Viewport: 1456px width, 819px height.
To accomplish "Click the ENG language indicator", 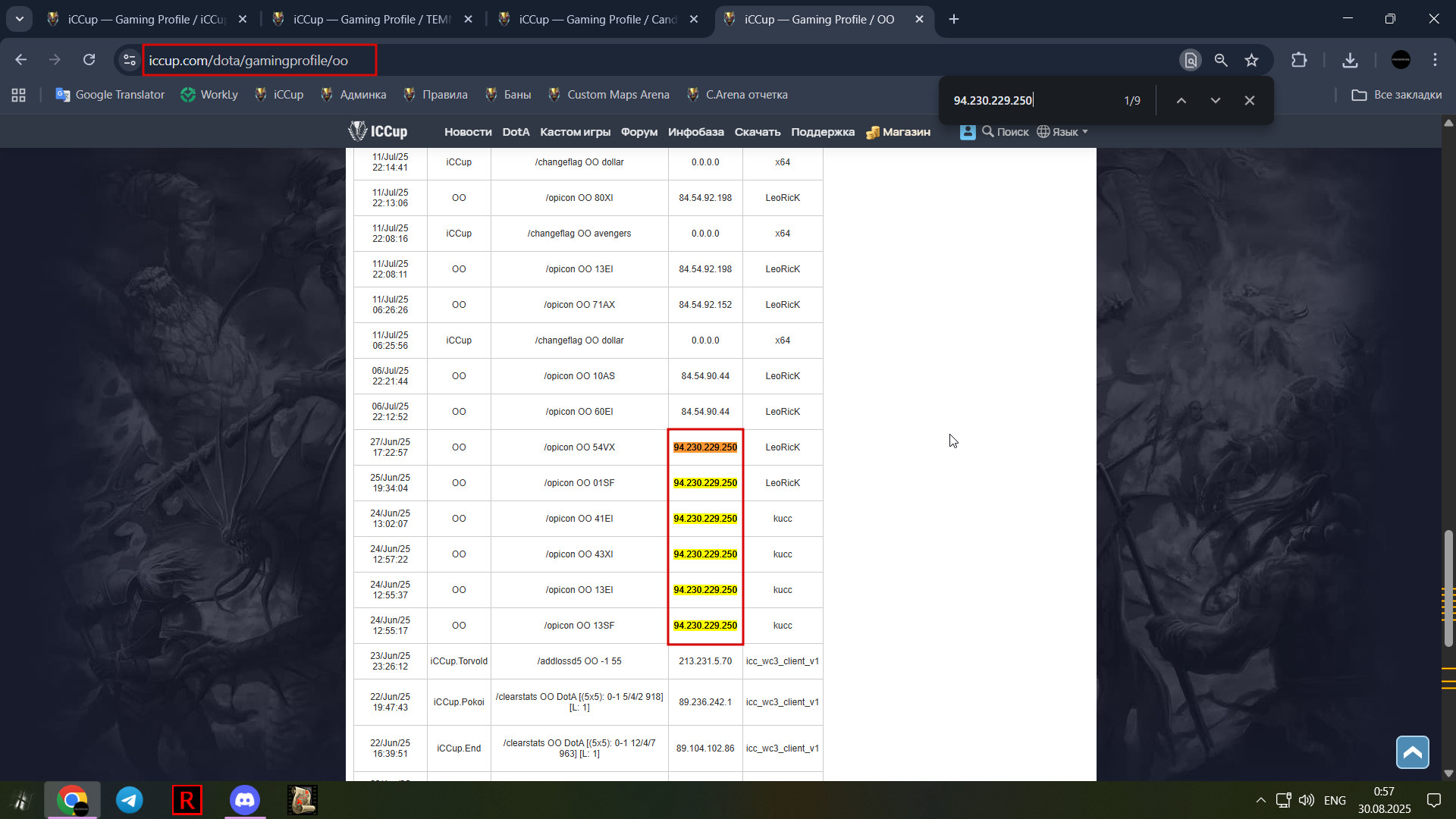I will [1335, 800].
